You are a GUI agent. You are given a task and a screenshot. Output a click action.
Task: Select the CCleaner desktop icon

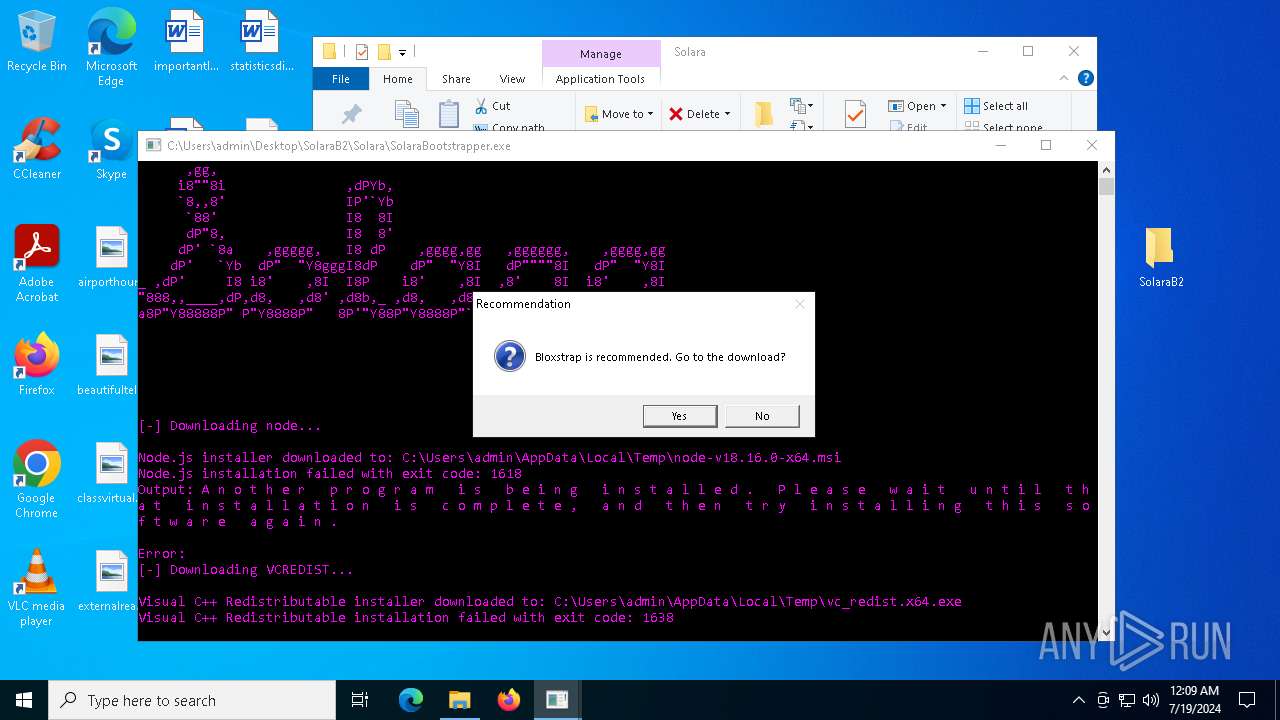(x=37, y=149)
